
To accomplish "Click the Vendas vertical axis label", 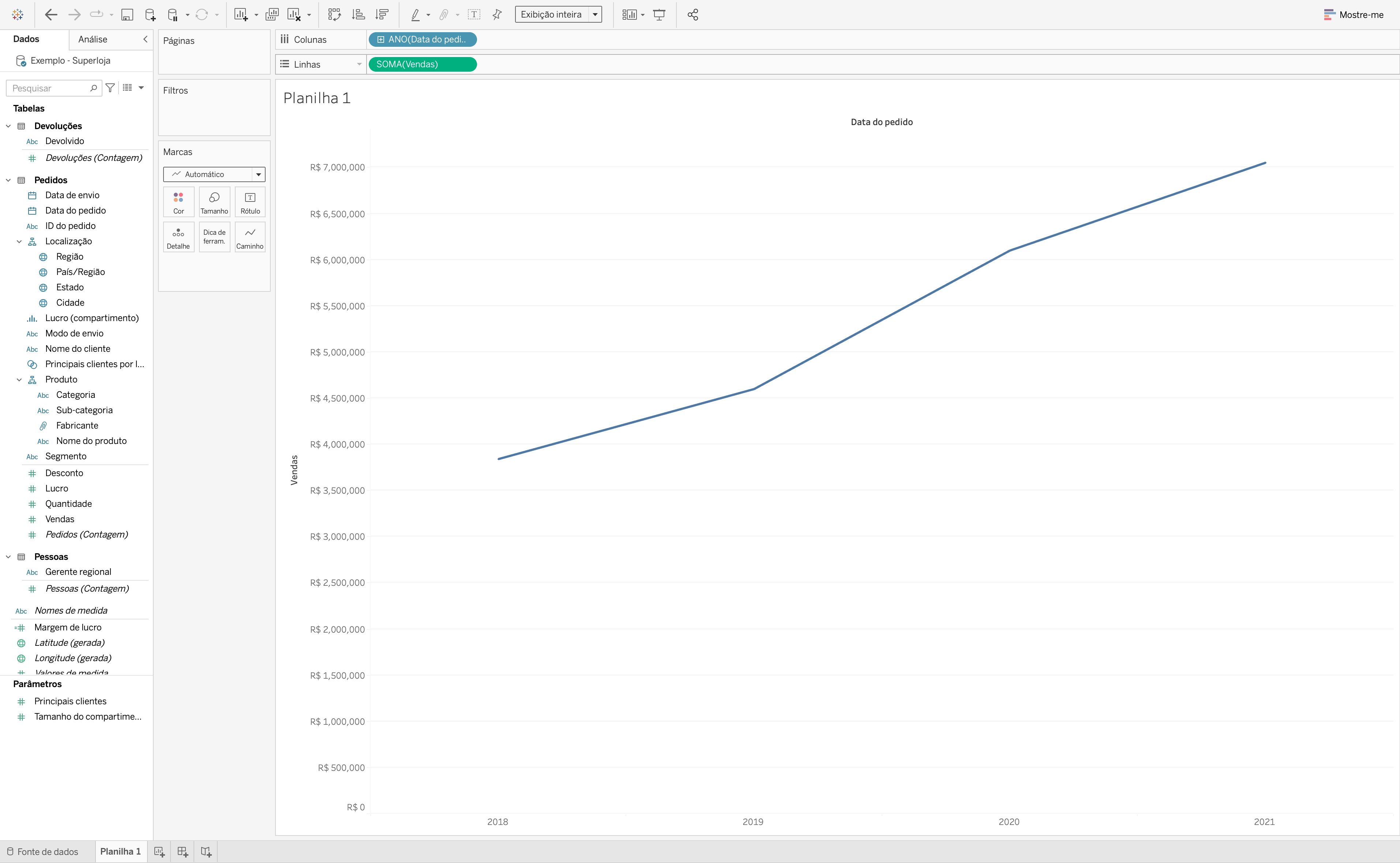I will (294, 470).
